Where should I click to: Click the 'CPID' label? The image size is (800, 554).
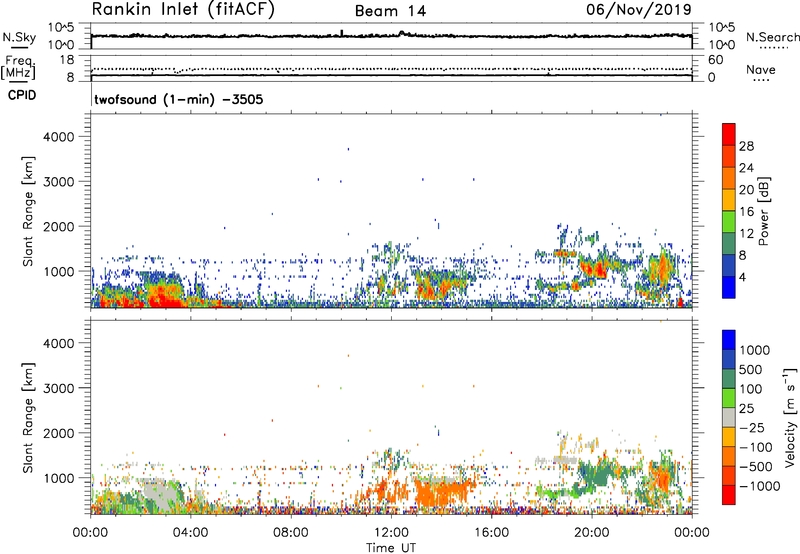pos(22,95)
